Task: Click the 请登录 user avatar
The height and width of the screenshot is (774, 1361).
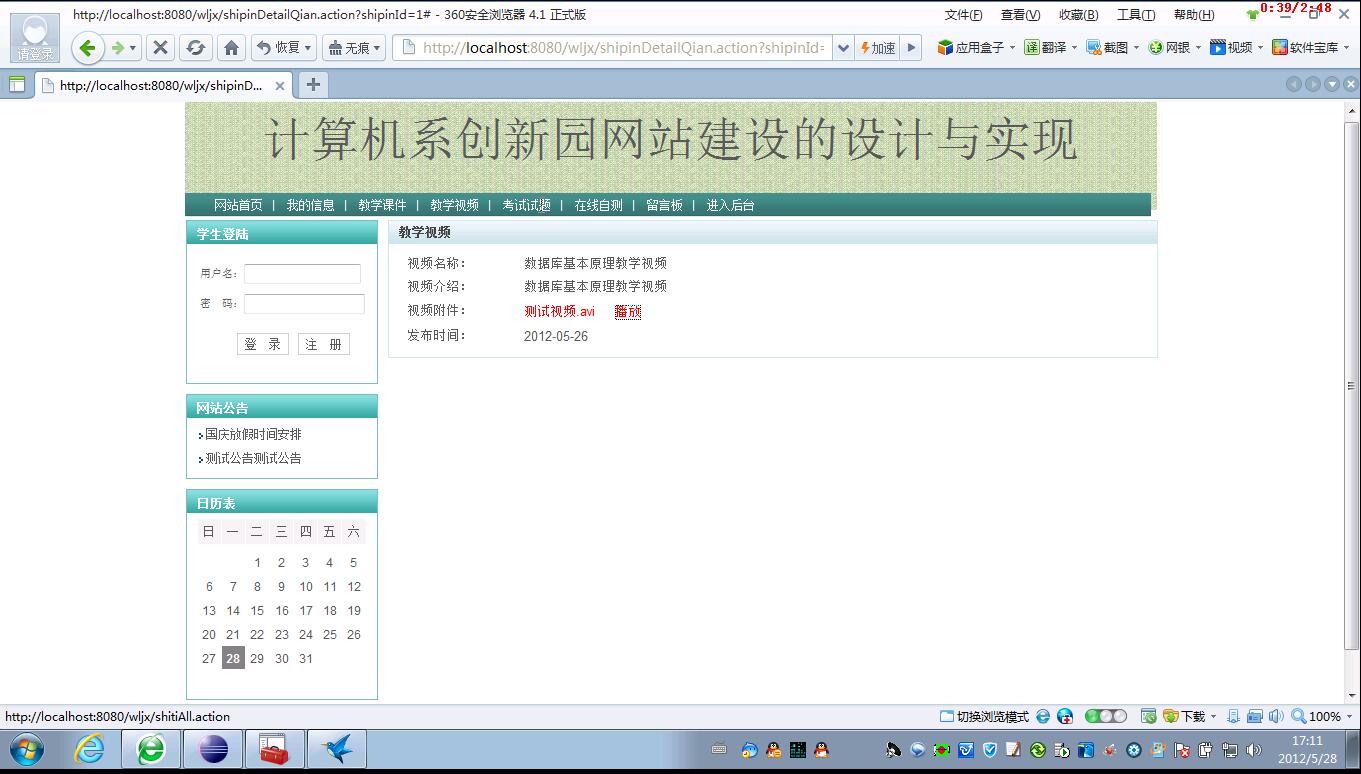Action: tap(34, 37)
